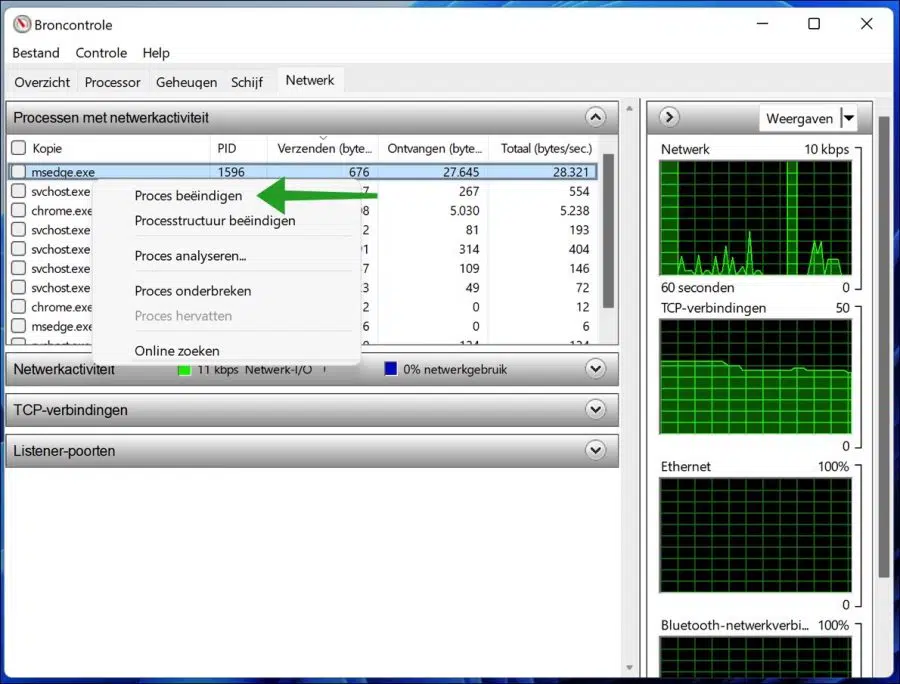Sort by the PID column header
900x684 pixels.
[239, 148]
